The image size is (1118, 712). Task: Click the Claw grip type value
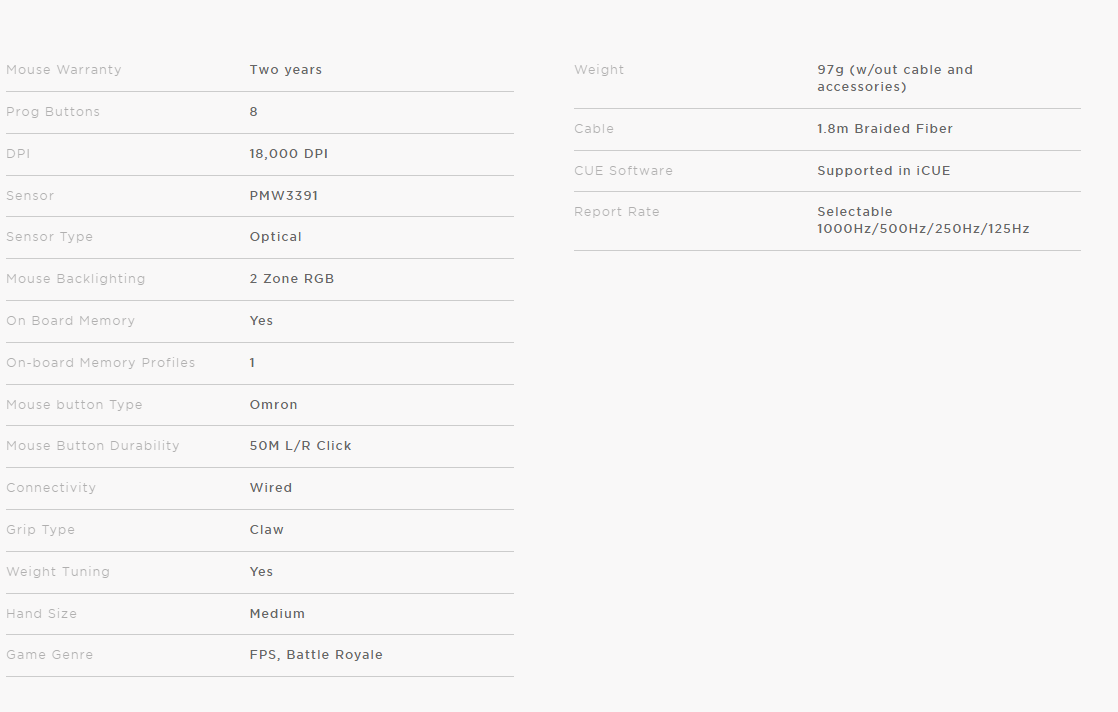267,530
